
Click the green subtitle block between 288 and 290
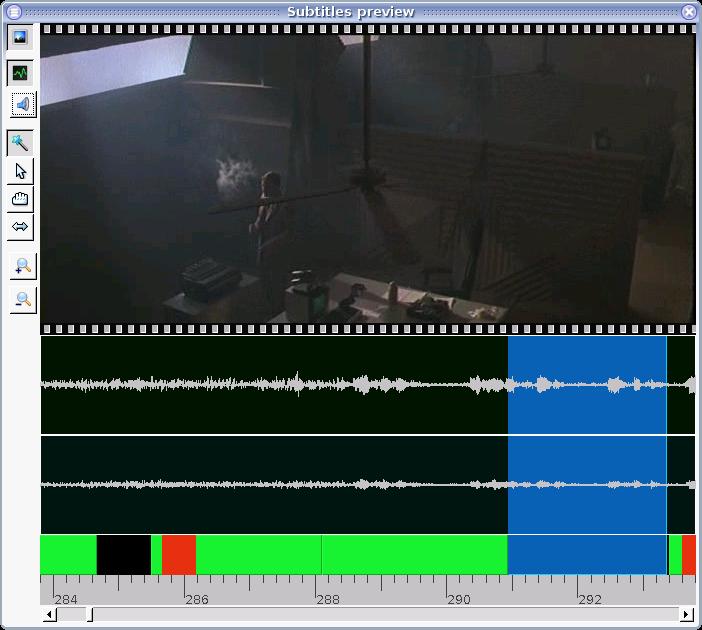point(415,555)
